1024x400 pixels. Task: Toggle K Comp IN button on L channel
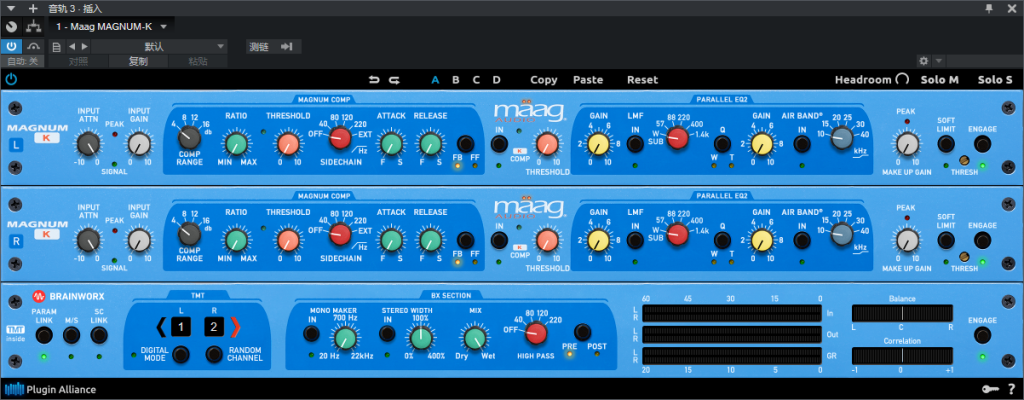(500, 144)
